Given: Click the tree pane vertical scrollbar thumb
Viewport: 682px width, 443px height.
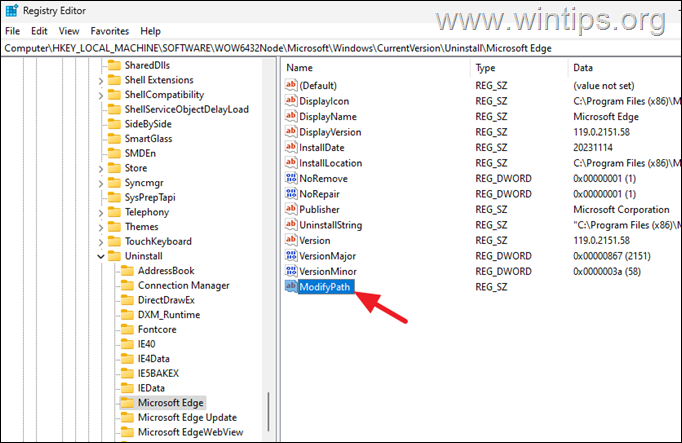Looking at the screenshot, I should pos(269,411).
